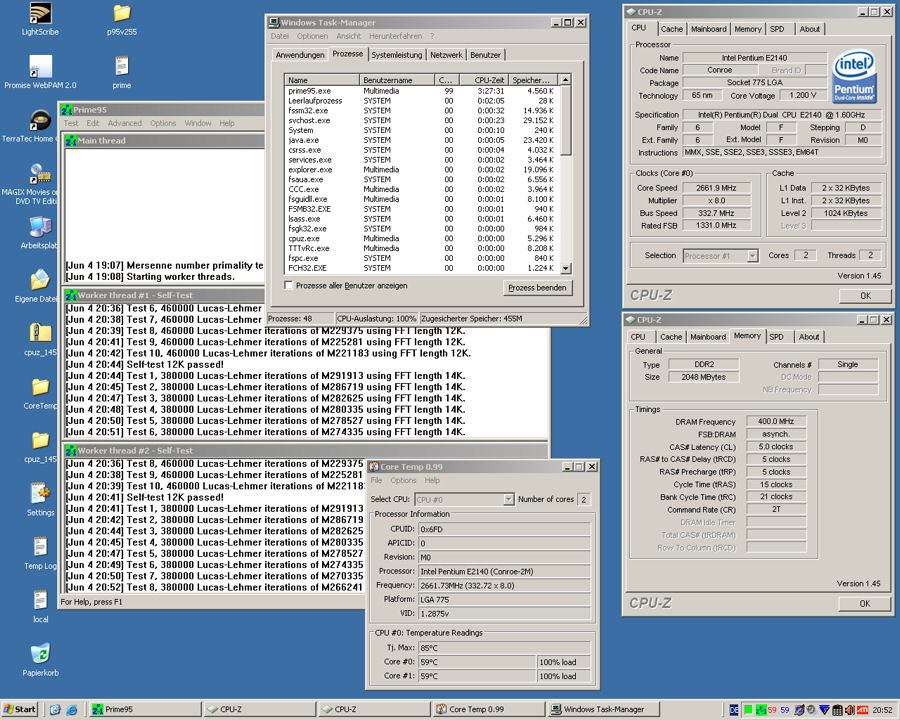Viewport: 900px width, 720px height.
Task: Open the Options menu in Core Temp
Action: click(x=404, y=481)
